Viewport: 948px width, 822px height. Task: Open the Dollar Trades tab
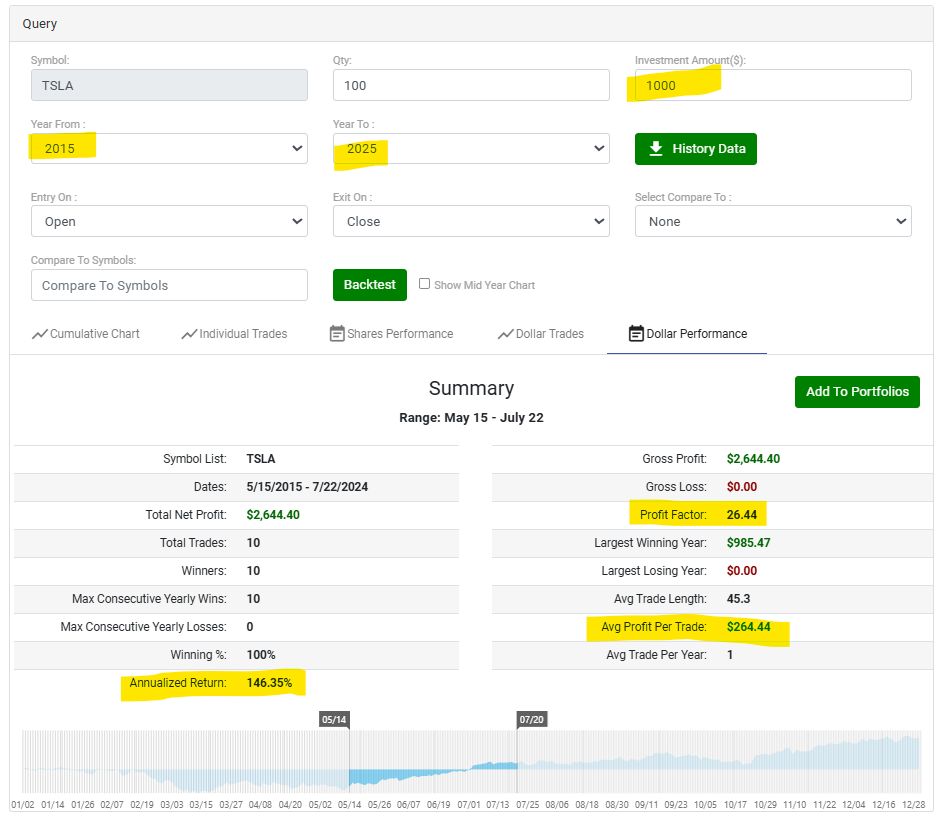[x=541, y=334]
